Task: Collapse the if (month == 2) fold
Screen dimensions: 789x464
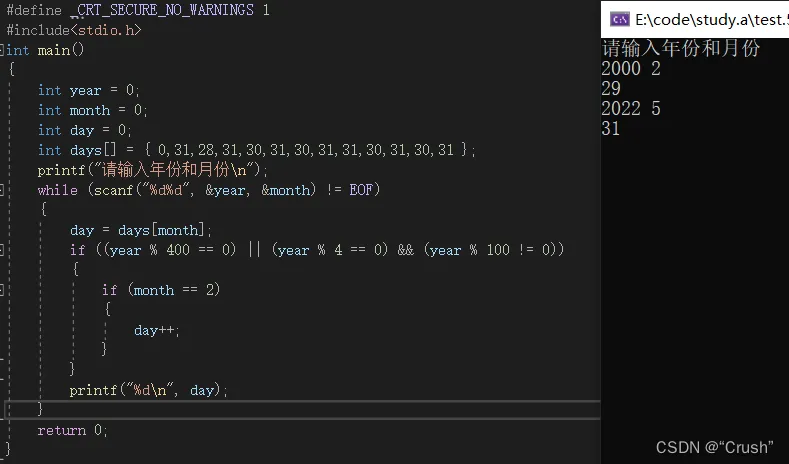Action: 2,290
